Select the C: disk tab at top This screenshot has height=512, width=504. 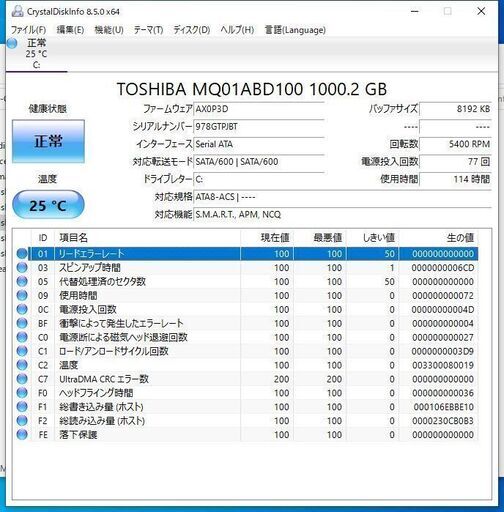pos(36,54)
